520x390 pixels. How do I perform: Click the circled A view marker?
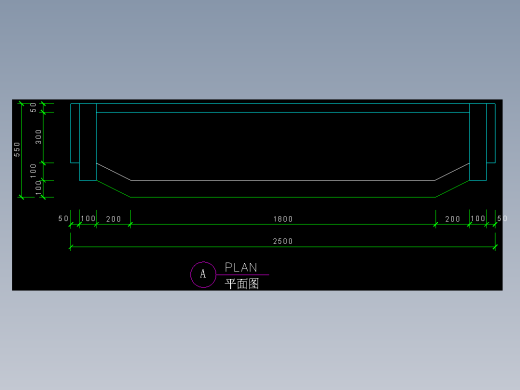203,275
